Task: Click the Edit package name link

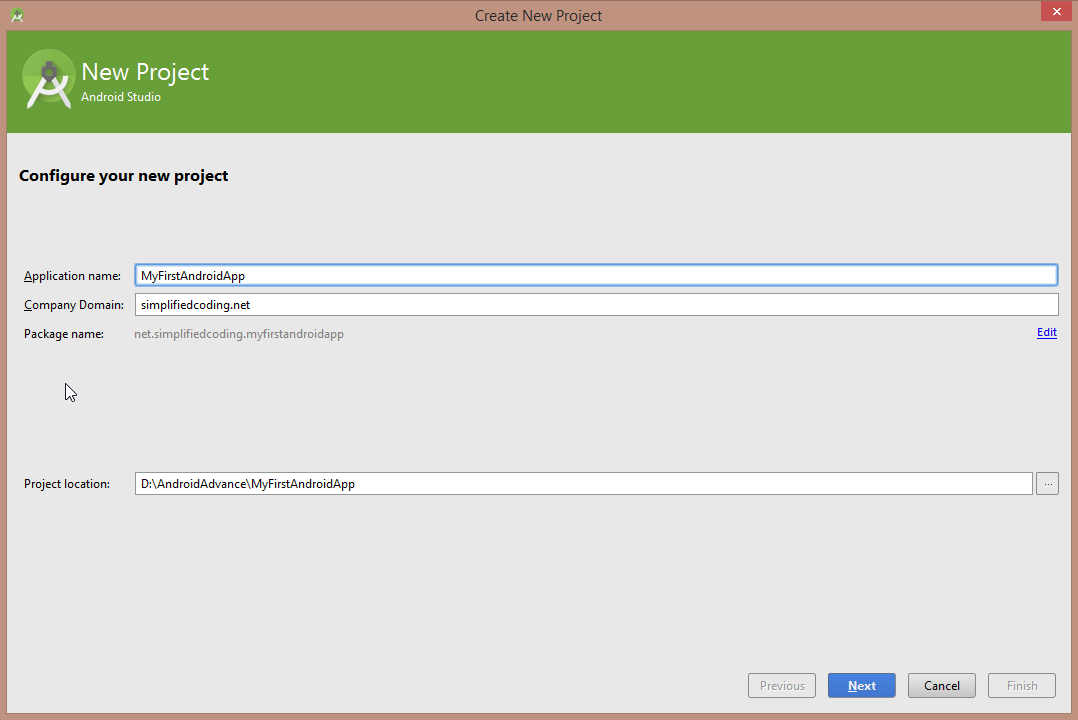Action: click(1046, 333)
